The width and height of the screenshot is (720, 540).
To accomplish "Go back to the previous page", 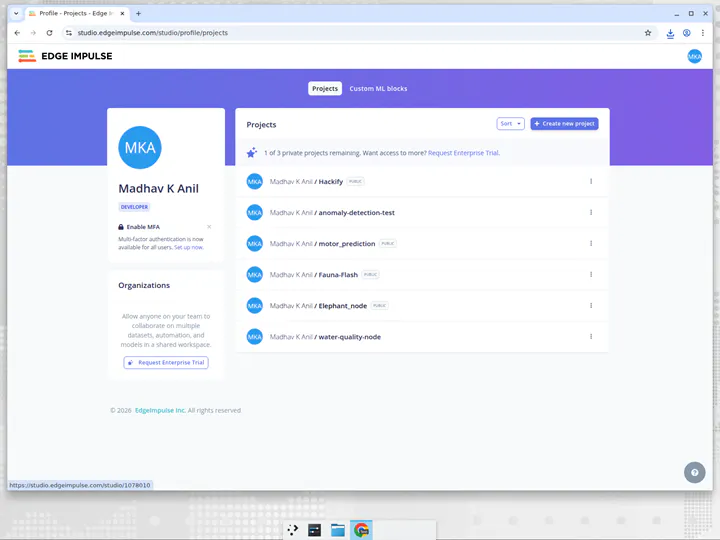I will pyautogui.click(x=17, y=33).
